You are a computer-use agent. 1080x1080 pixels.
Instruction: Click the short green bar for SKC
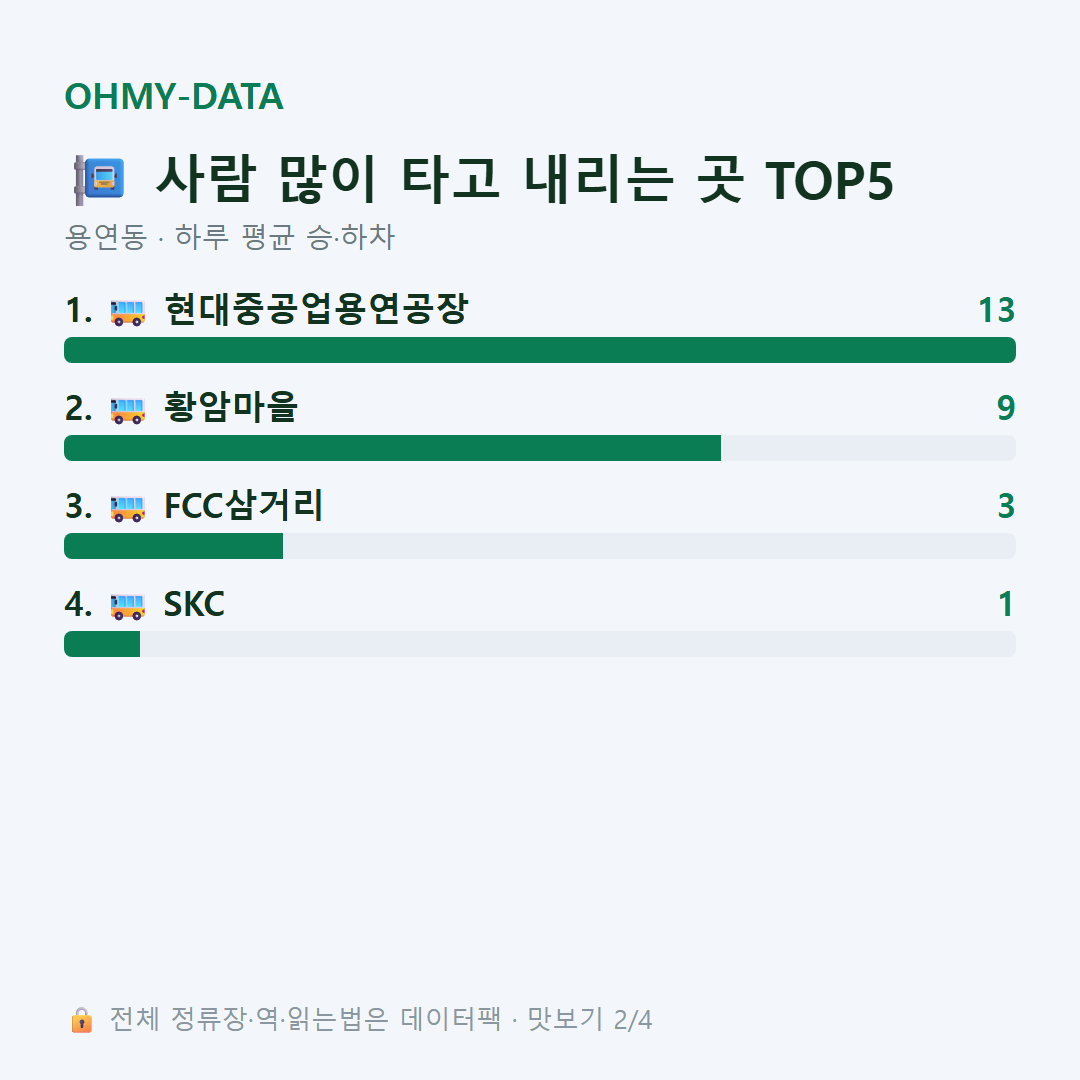coord(102,644)
